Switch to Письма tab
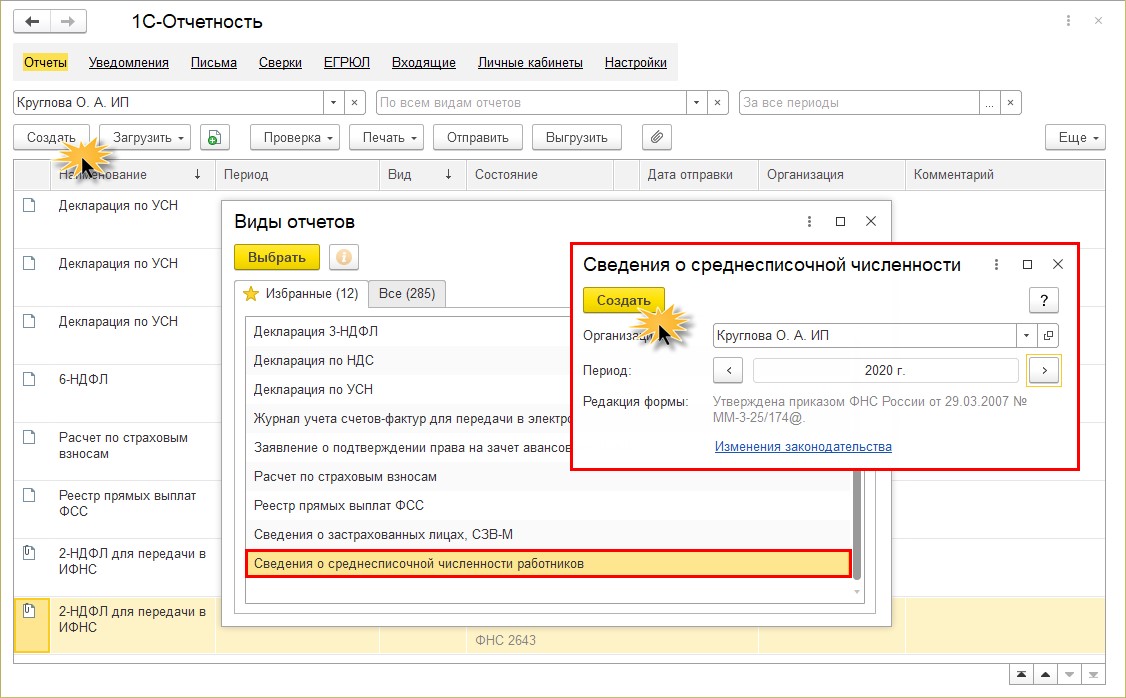The height and width of the screenshot is (698, 1126). 213,62
